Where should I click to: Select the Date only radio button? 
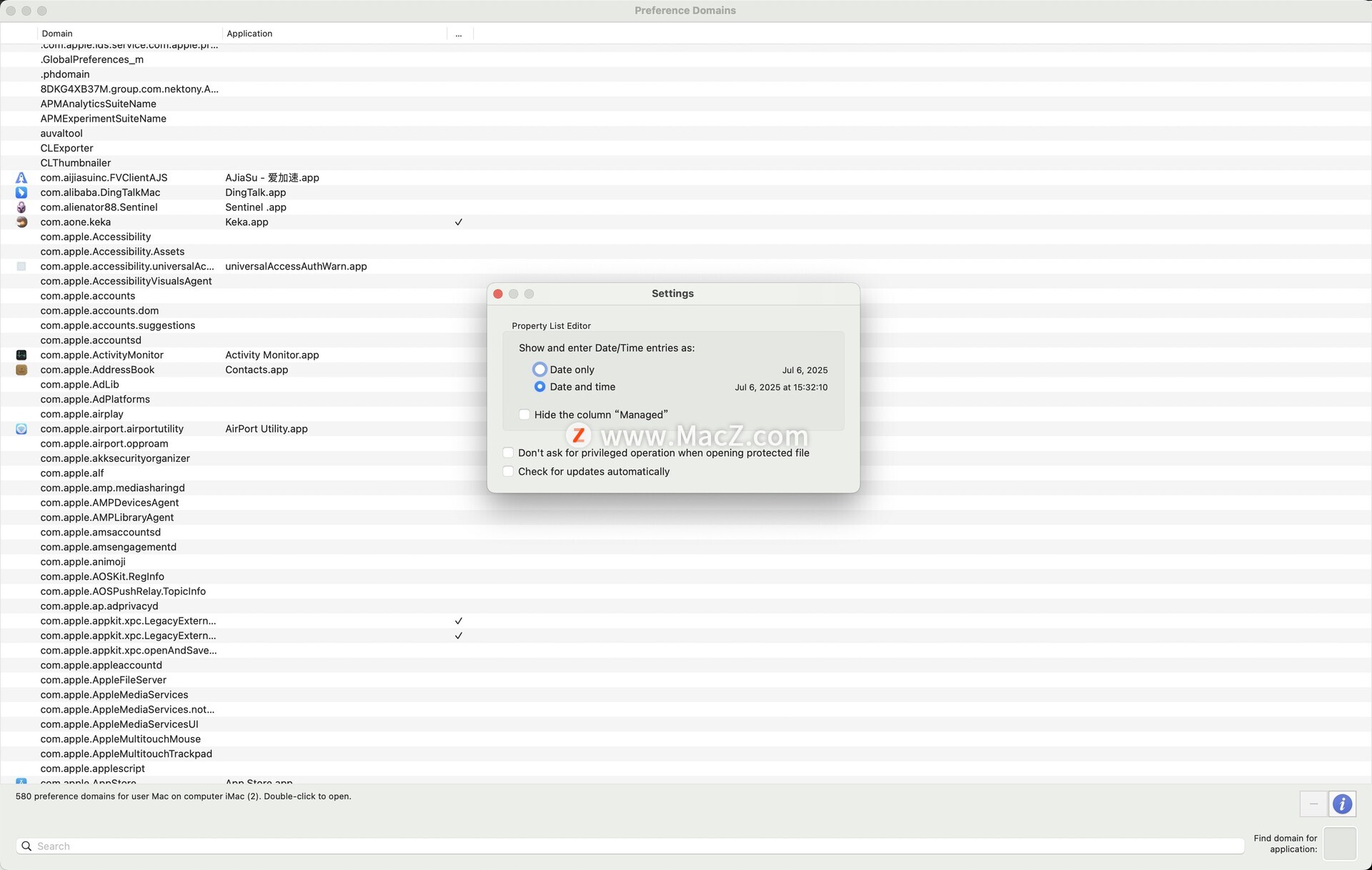point(540,370)
